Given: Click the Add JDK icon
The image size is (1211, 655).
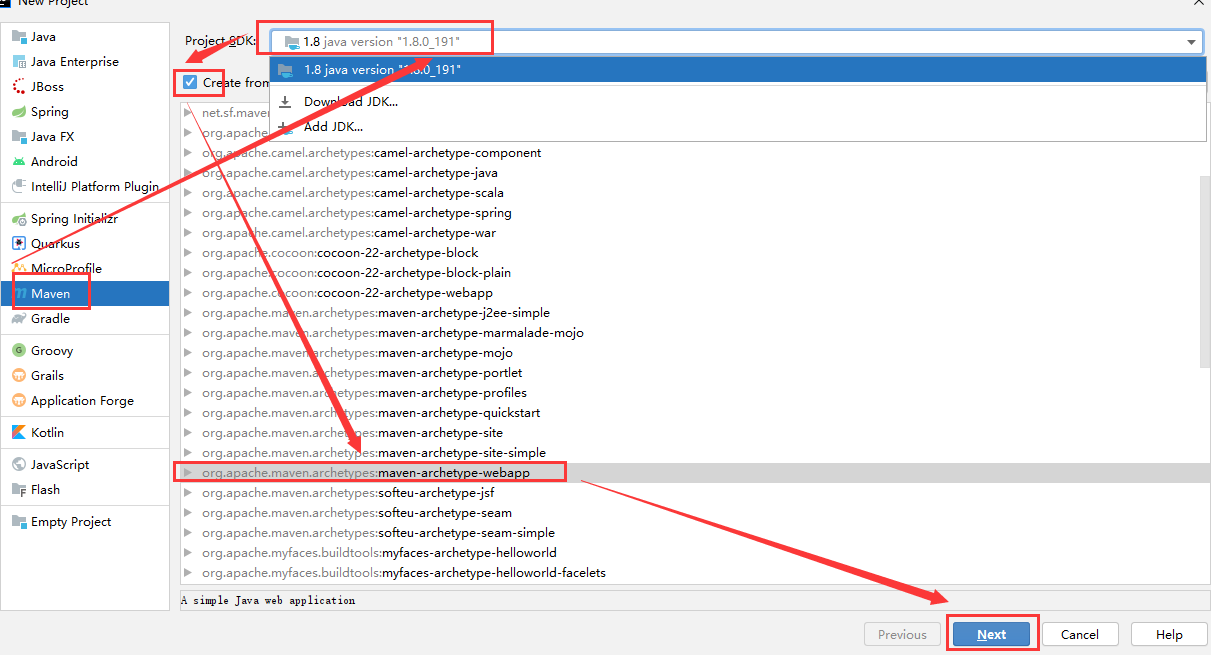Looking at the screenshot, I should pyautogui.click(x=285, y=127).
